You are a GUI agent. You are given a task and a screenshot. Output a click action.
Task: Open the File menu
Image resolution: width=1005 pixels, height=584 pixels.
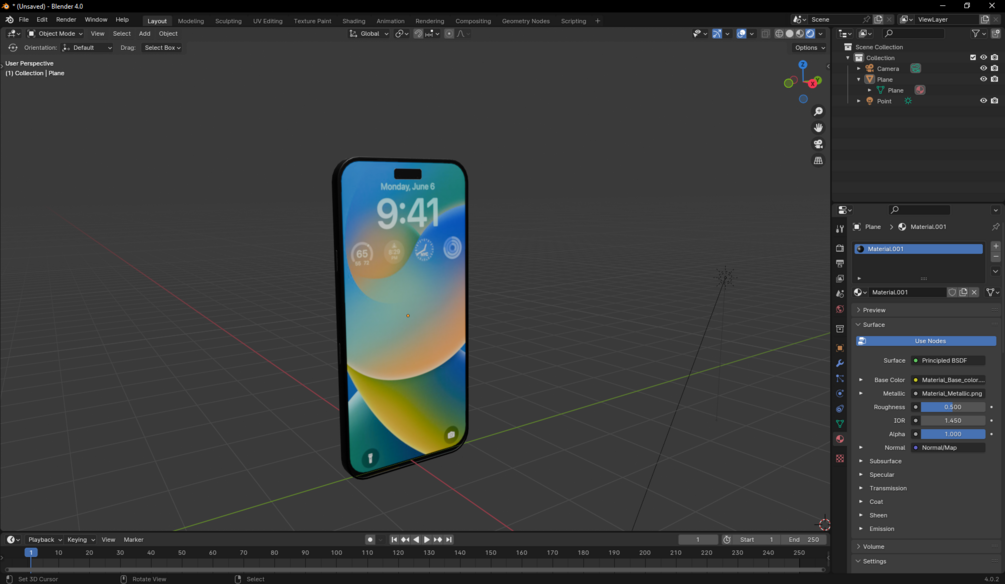tap(24, 20)
